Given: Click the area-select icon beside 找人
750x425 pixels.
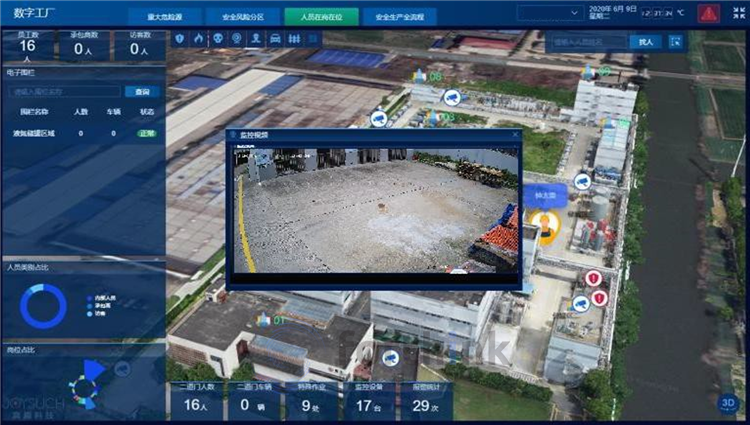Looking at the screenshot, I should (676, 42).
